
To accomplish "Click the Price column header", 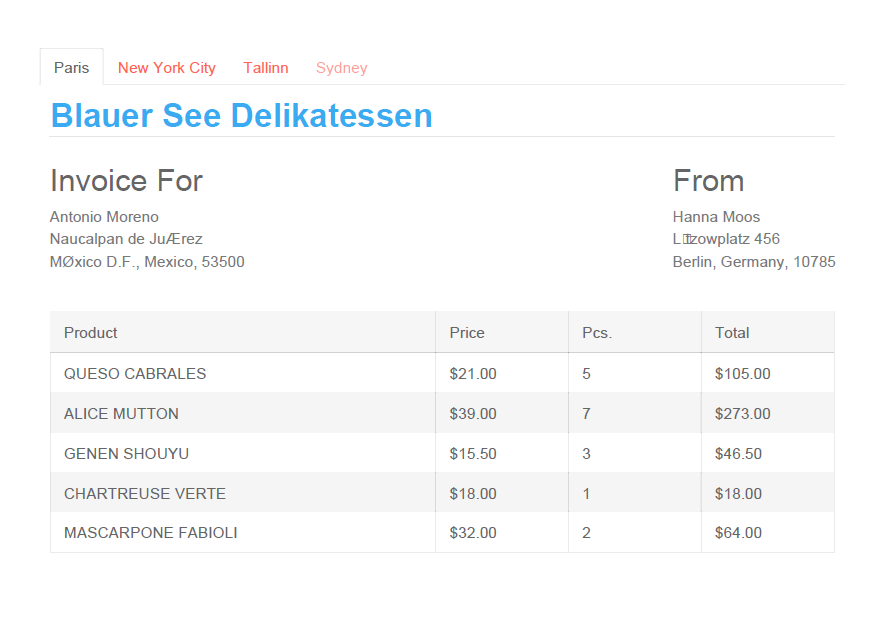I will tap(467, 333).
